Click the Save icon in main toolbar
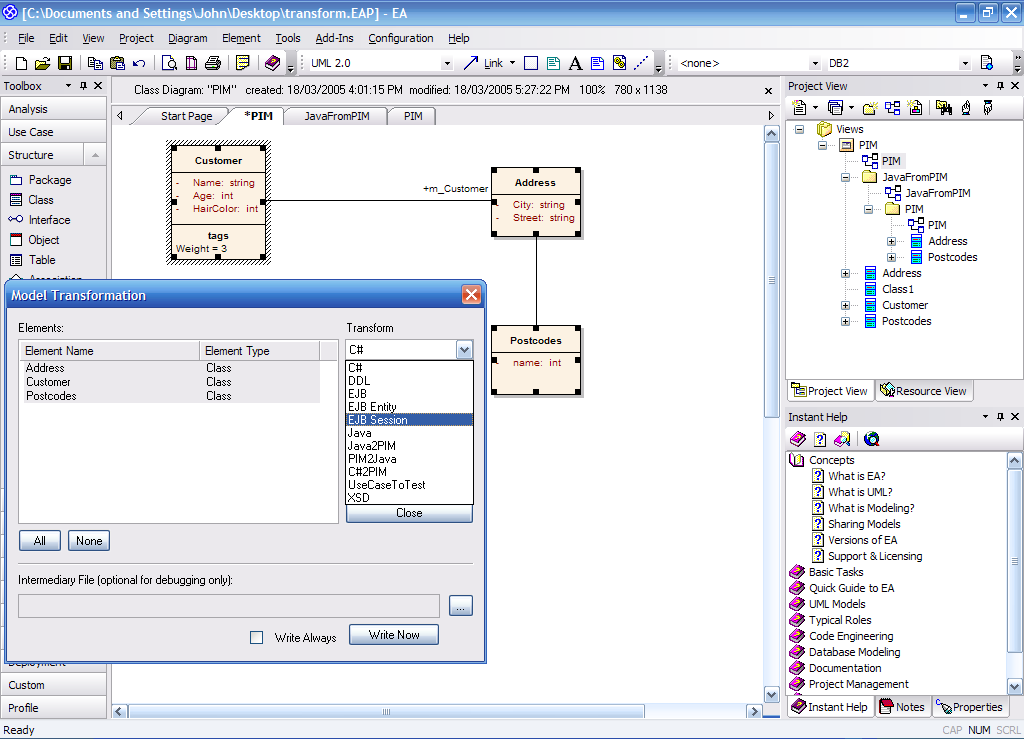 [65, 63]
